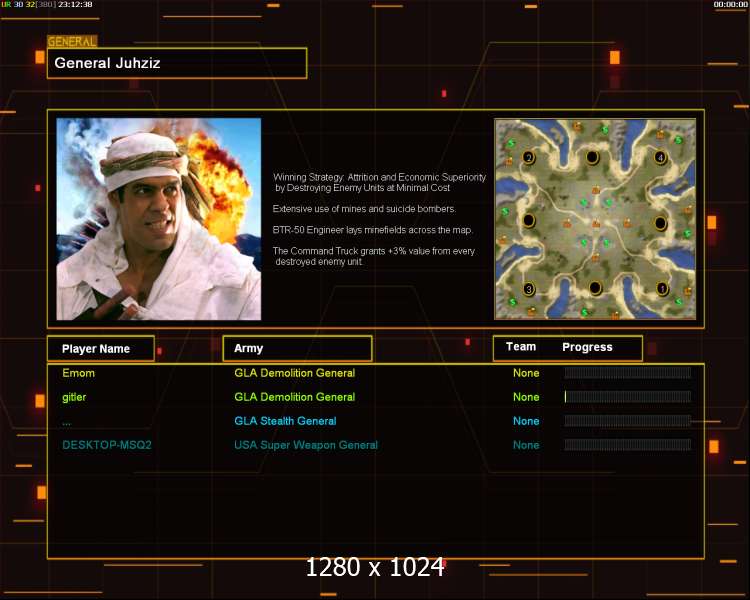Select player Emom in the list
750x600 pixels.
tap(78, 373)
